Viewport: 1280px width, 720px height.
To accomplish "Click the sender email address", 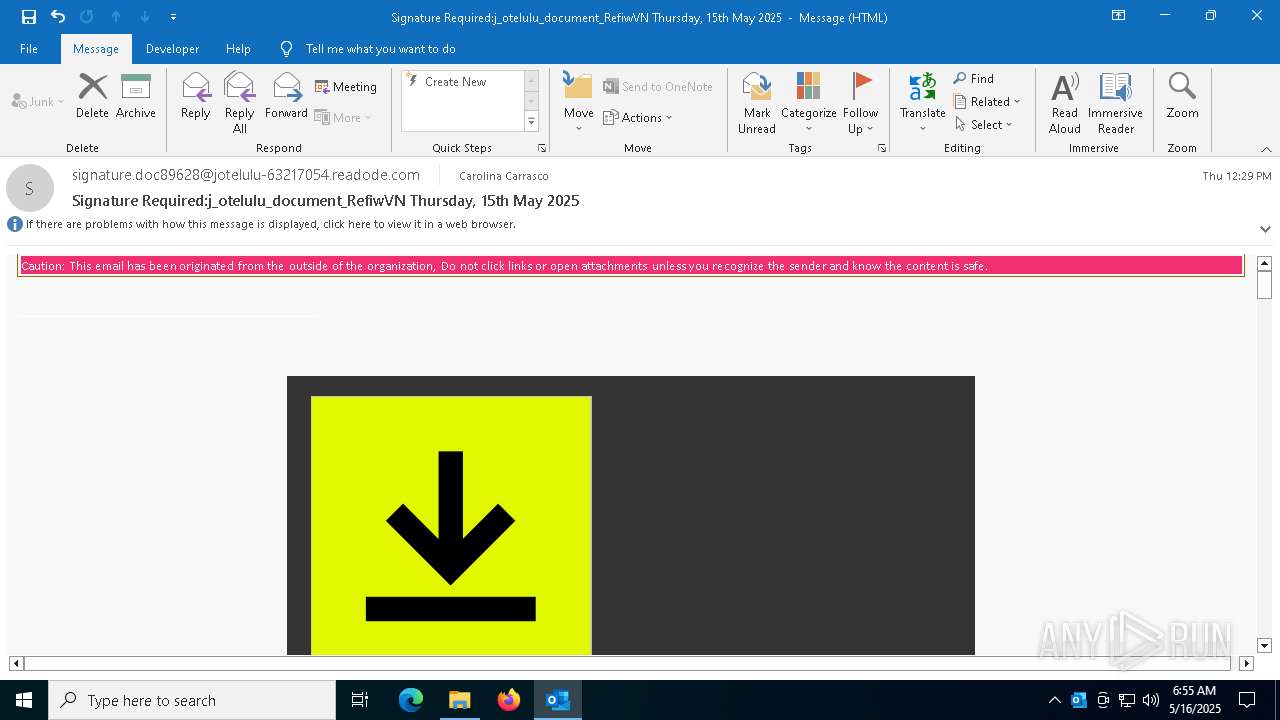I will (246, 175).
